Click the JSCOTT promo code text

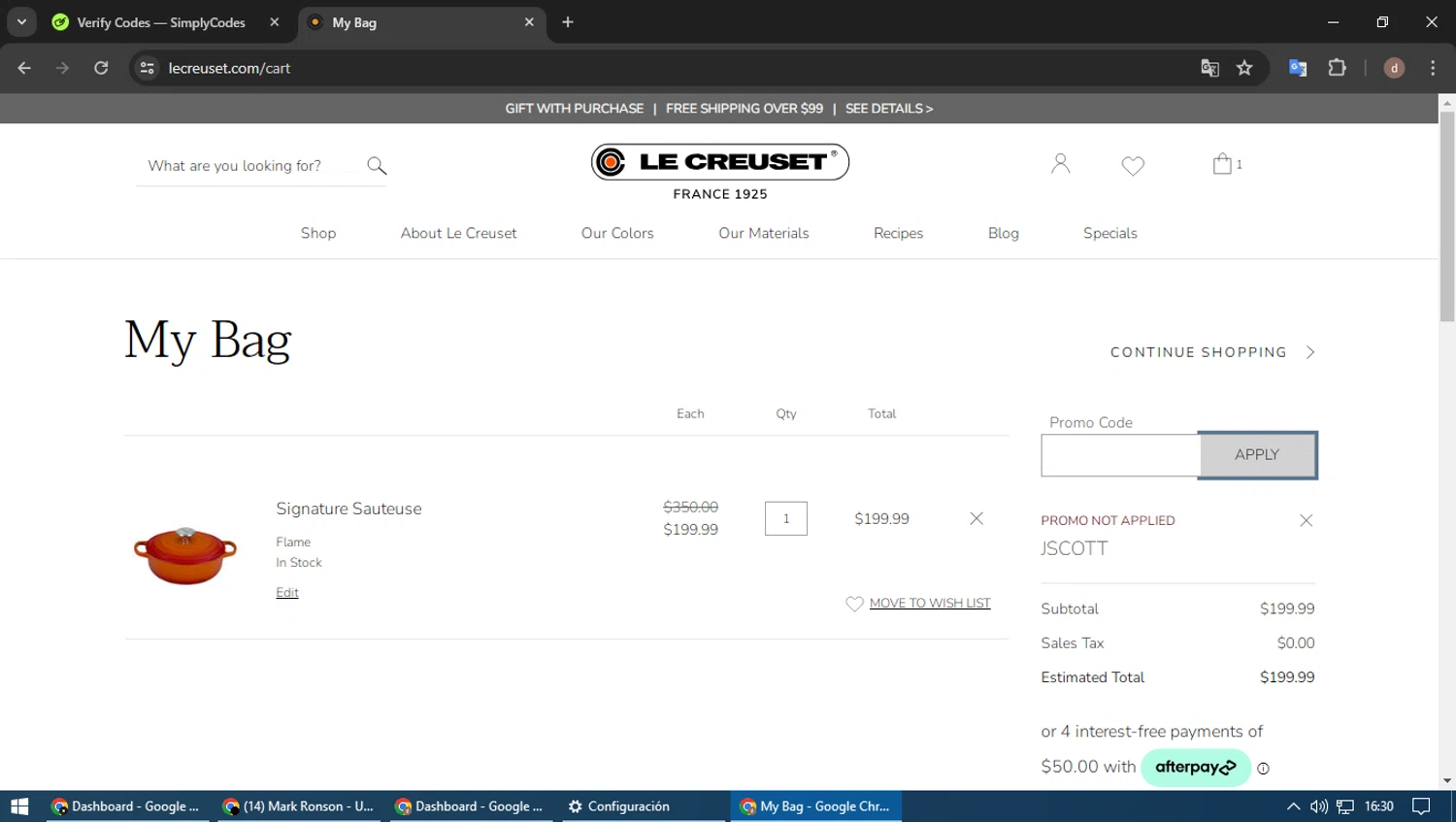[x=1075, y=548]
